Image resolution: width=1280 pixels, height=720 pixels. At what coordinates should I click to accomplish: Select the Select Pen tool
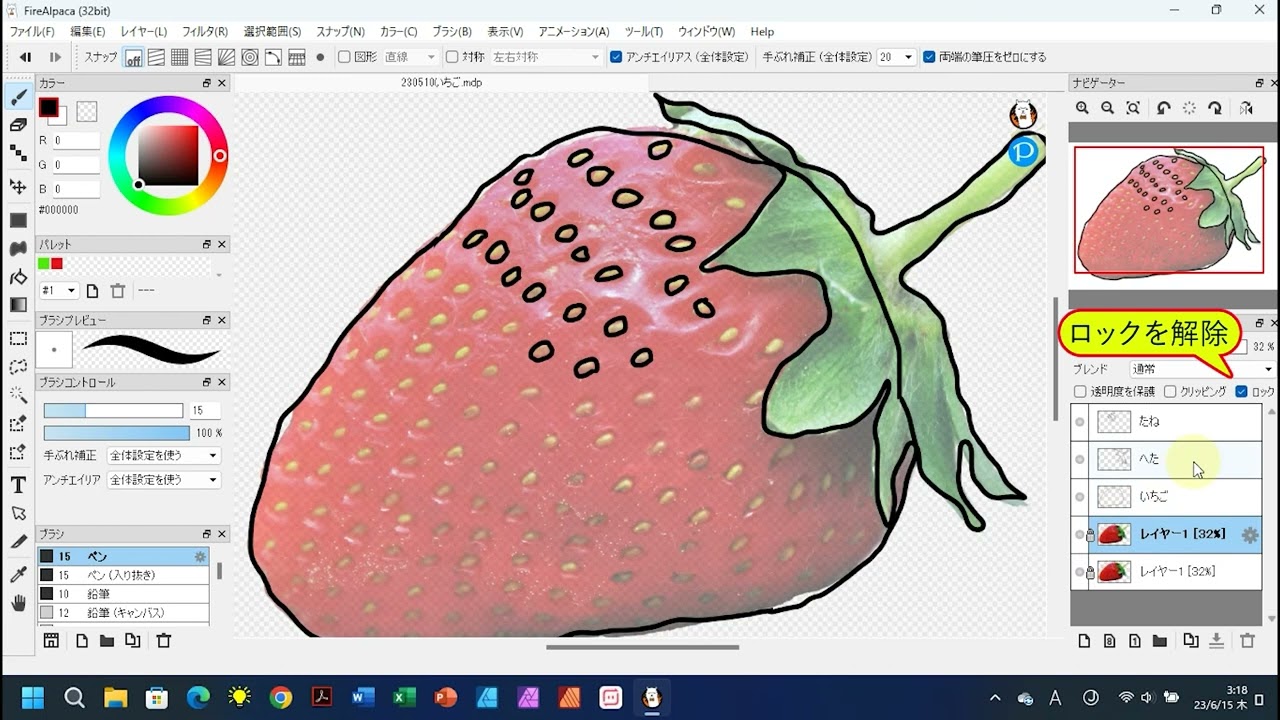[x=18, y=424]
